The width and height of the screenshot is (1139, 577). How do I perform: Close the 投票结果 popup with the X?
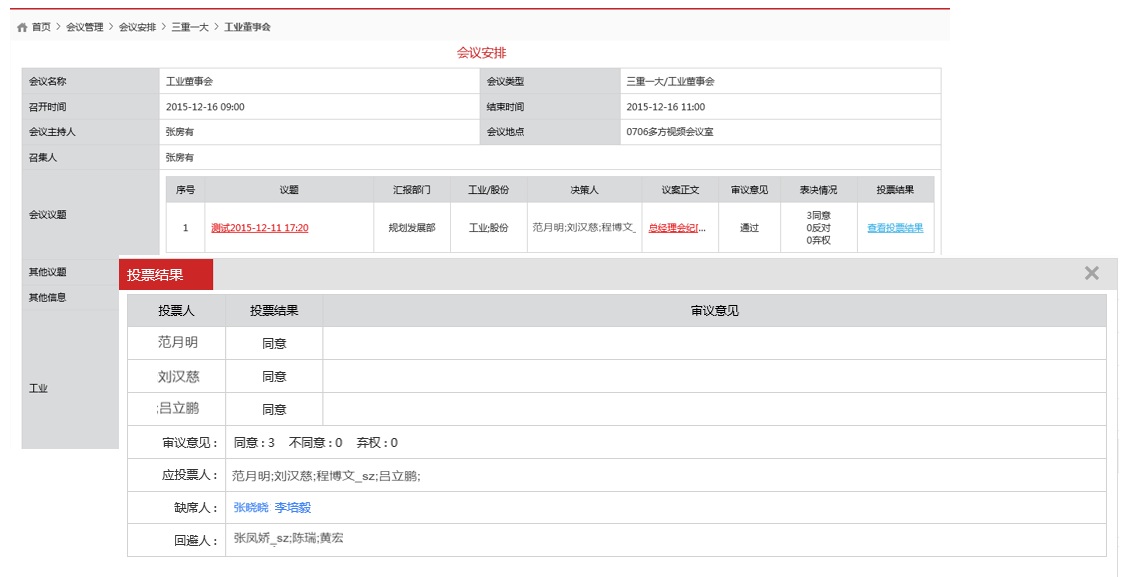point(1091,273)
